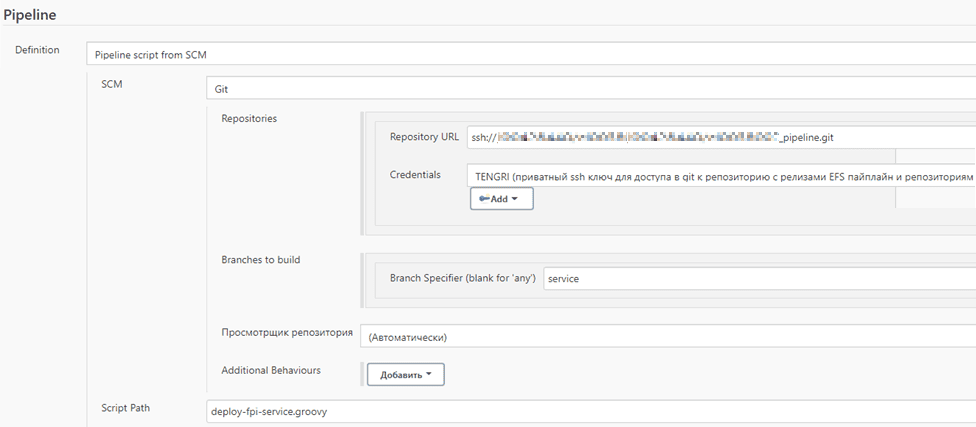976x427 pixels.
Task: Click the SCM label
Action: tap(112, 85)
